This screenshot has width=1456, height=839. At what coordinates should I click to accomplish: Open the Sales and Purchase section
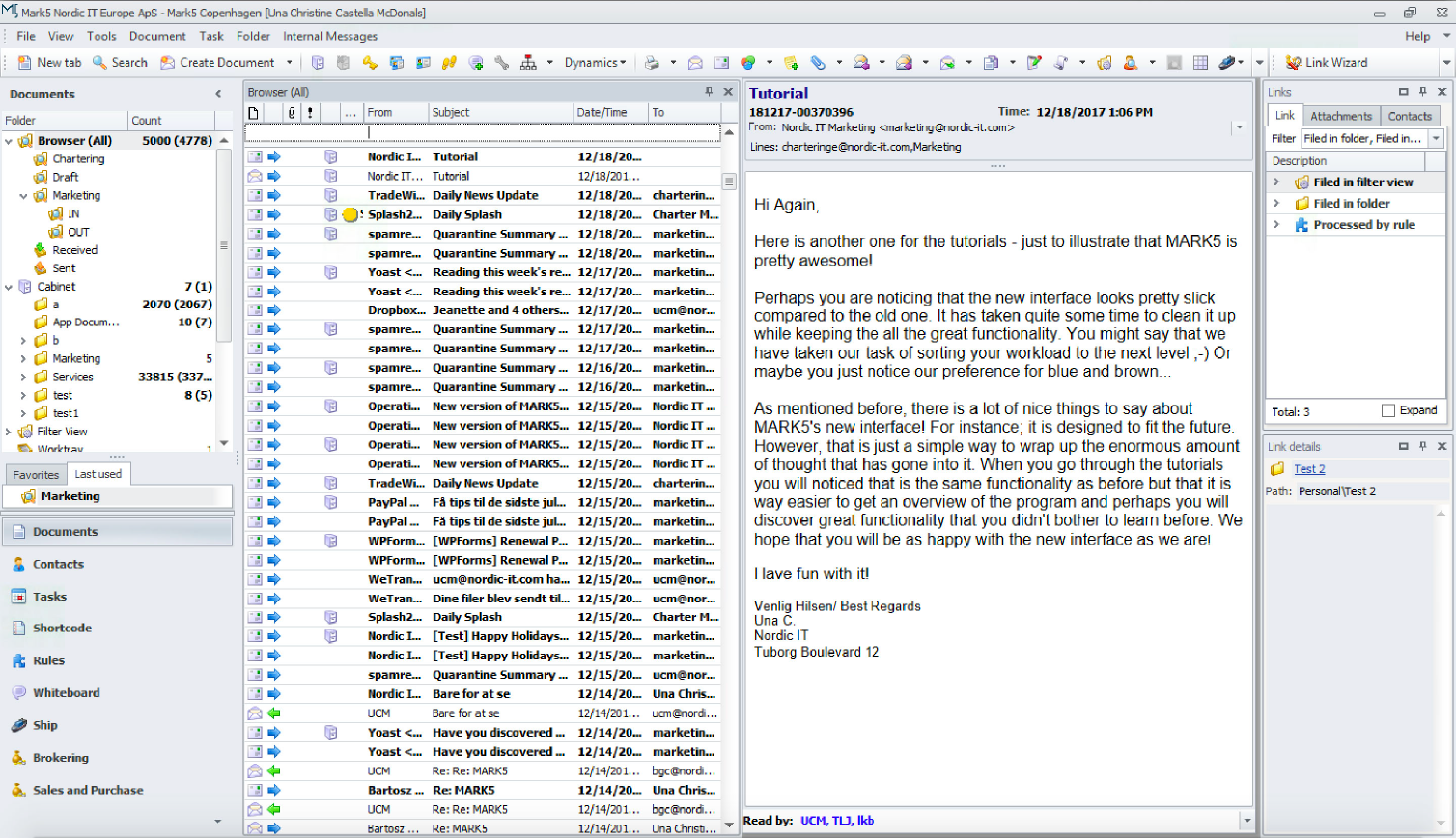[117, 791]
